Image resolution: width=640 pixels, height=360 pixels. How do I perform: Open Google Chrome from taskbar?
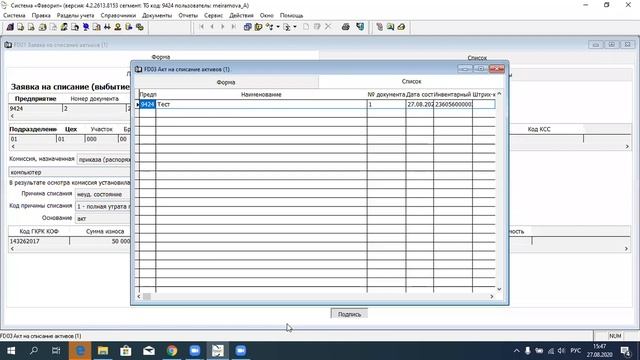pyautogui.click(x=172, y=351)
